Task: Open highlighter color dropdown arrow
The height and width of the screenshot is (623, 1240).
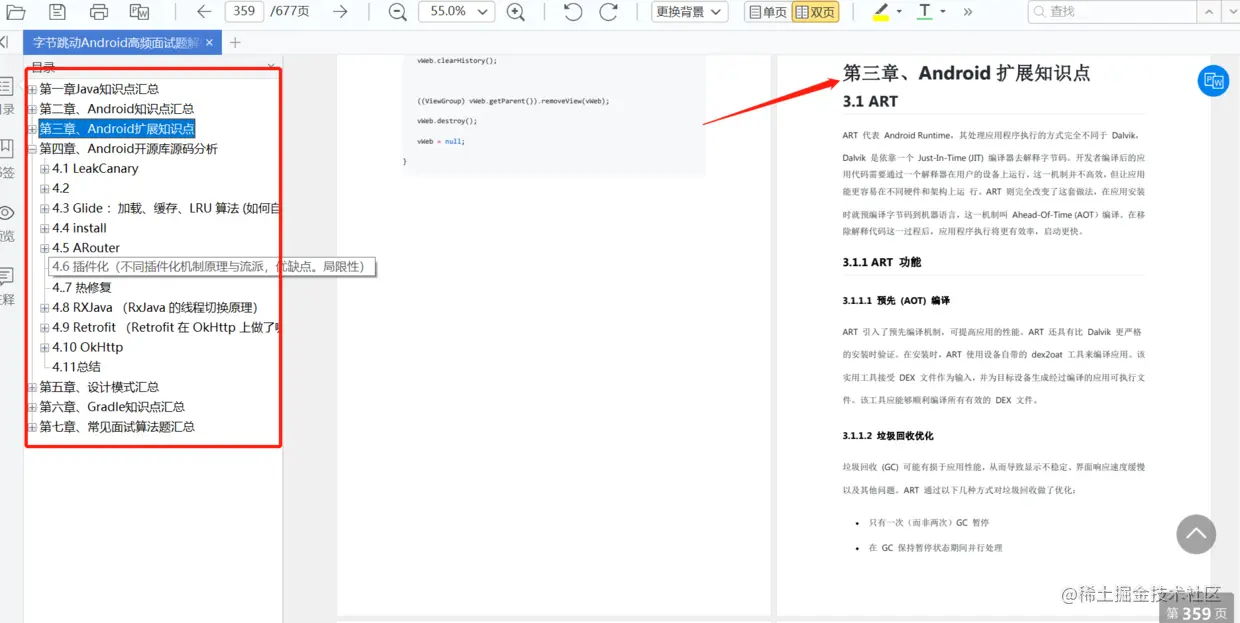Action: [x=899, y=12]
